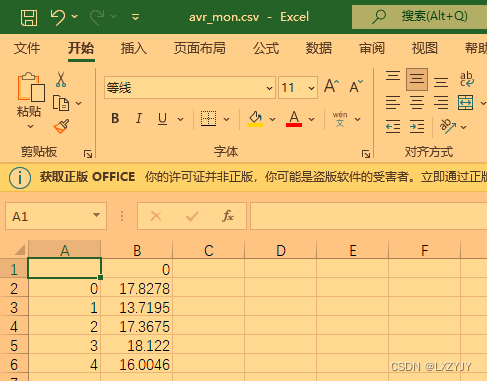Viewport: 487px width, 381px height.
Task: Switch to the 视图 tab
Action: [425, 48]
